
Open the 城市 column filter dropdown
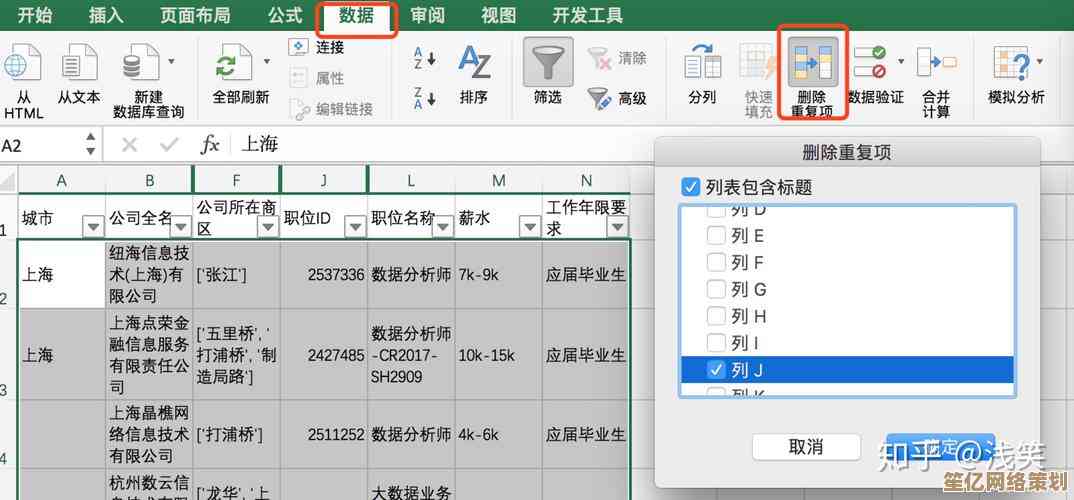point(92,226)
